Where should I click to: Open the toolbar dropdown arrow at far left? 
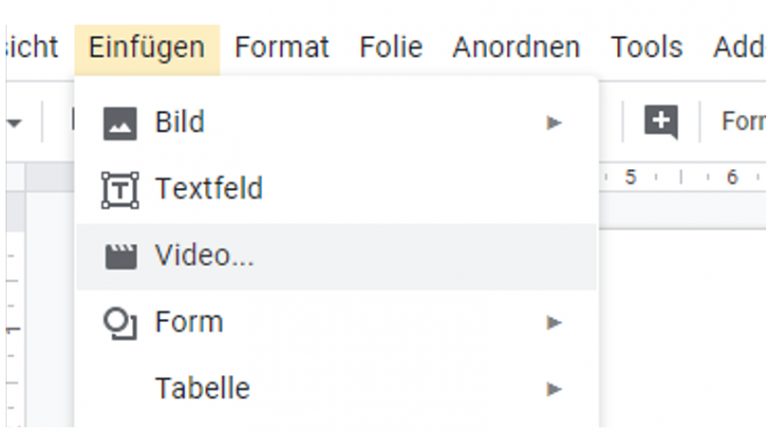pyautogui.click(x=15, y=124)
